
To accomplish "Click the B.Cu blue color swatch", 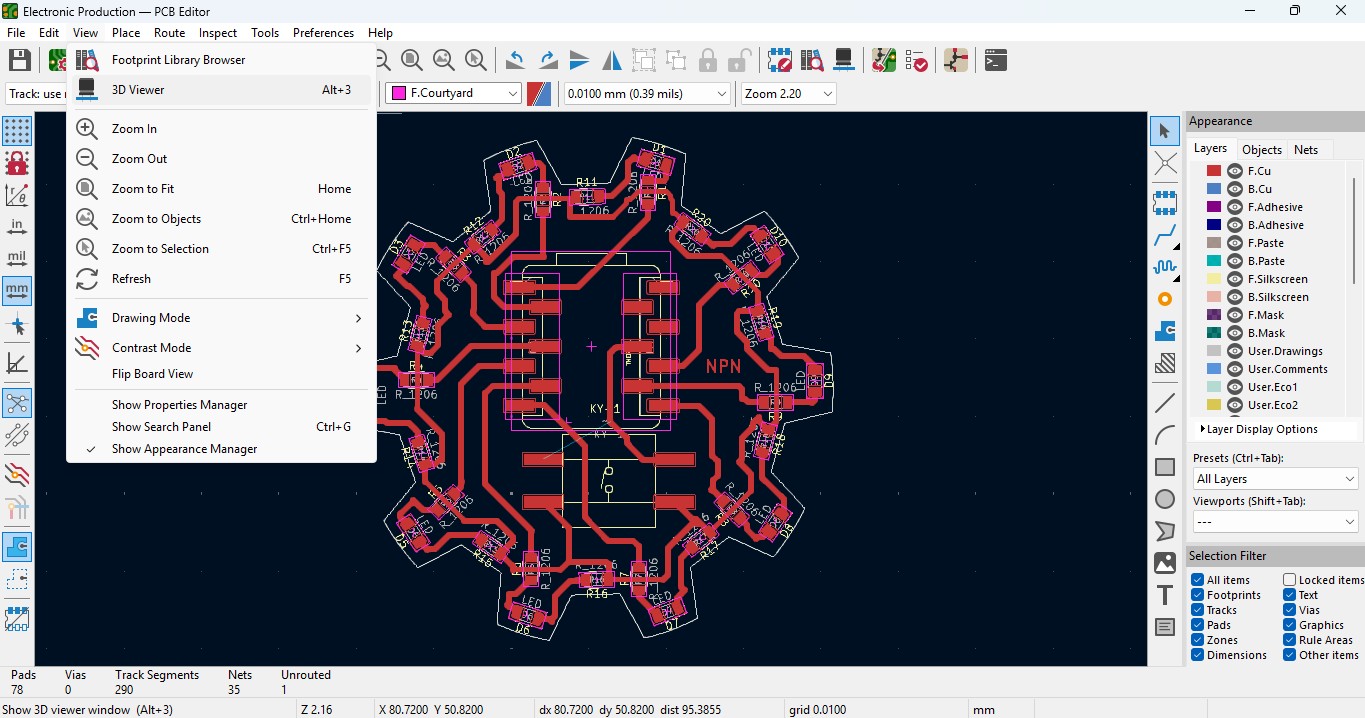I will pos(1214,189).
